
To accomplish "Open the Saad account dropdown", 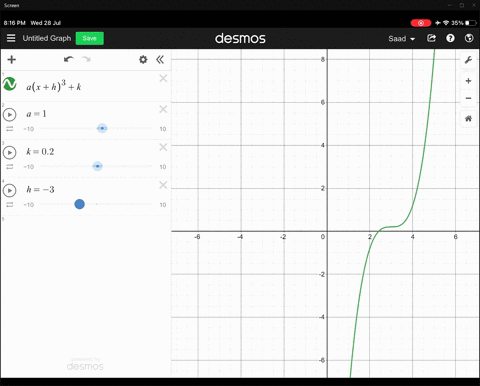I will 401,39.
